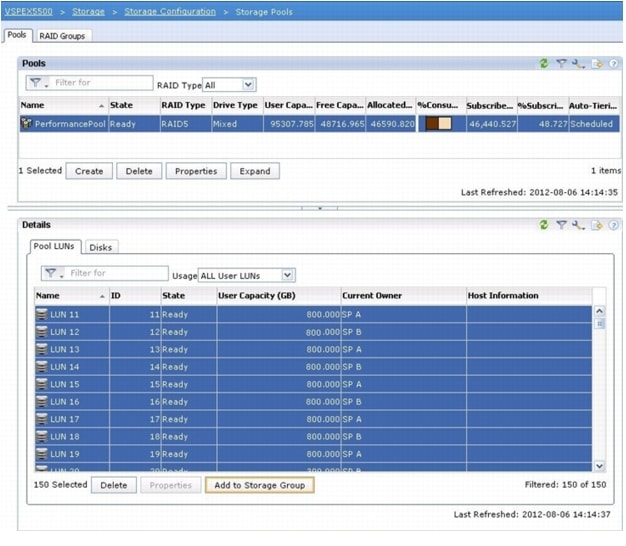Click the Expand button for the pool

tap(254, 171)
